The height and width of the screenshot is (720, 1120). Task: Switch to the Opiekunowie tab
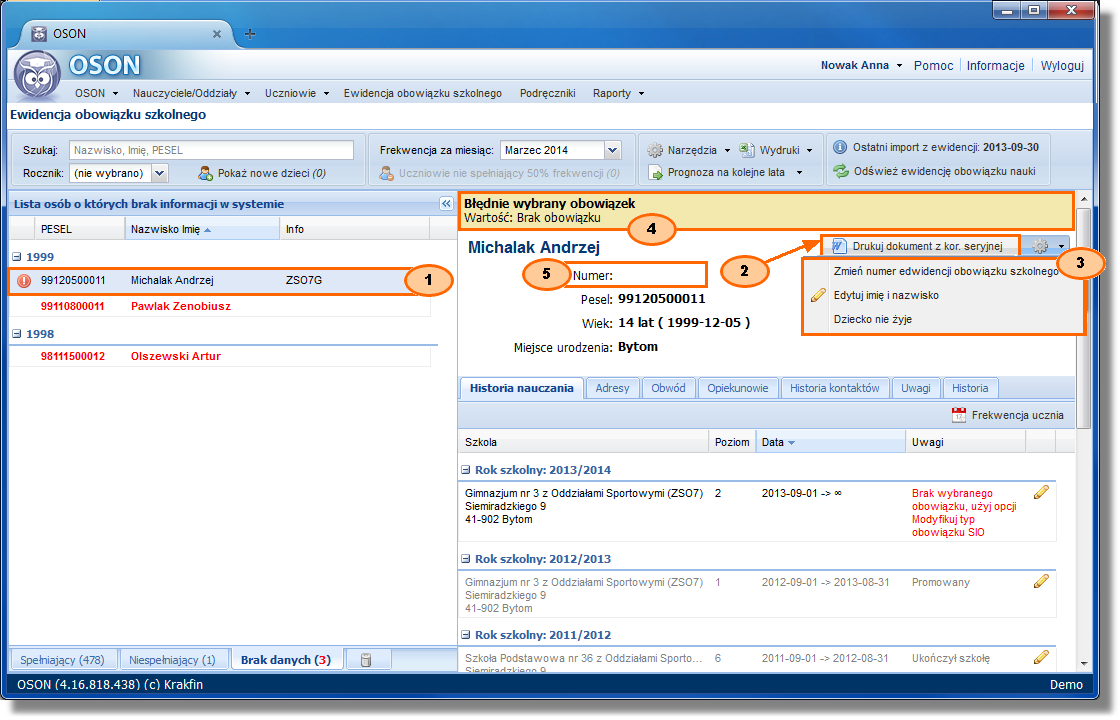coord(737,388)
